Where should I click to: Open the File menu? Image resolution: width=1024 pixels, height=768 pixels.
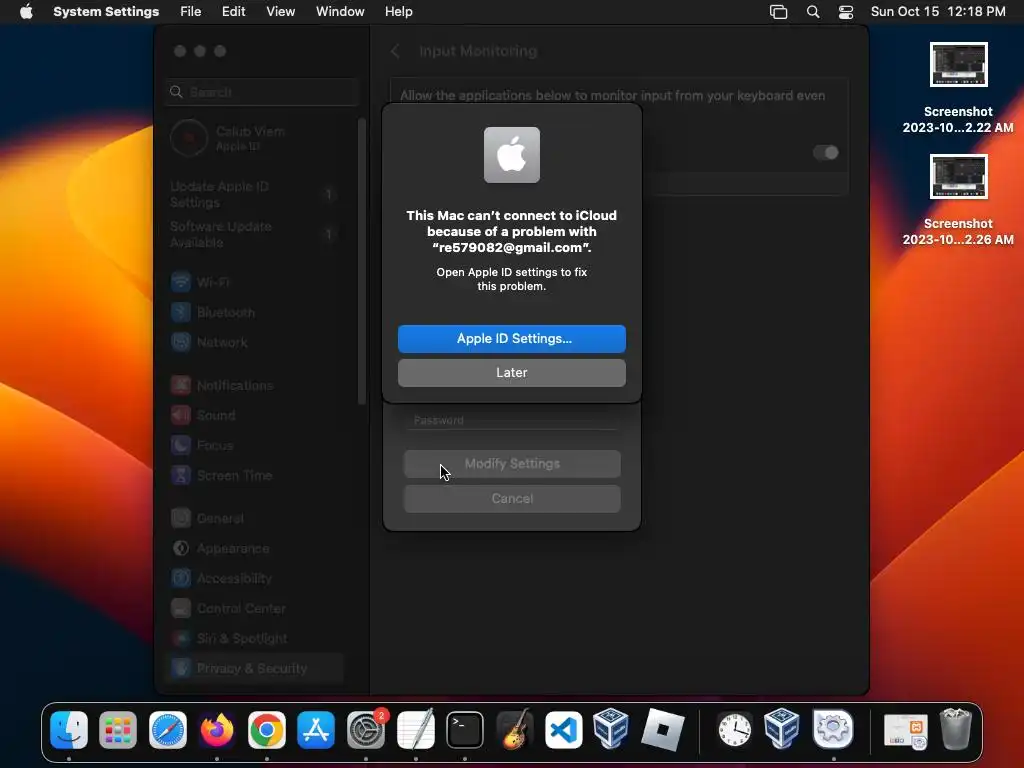click(x=191, y=12)
